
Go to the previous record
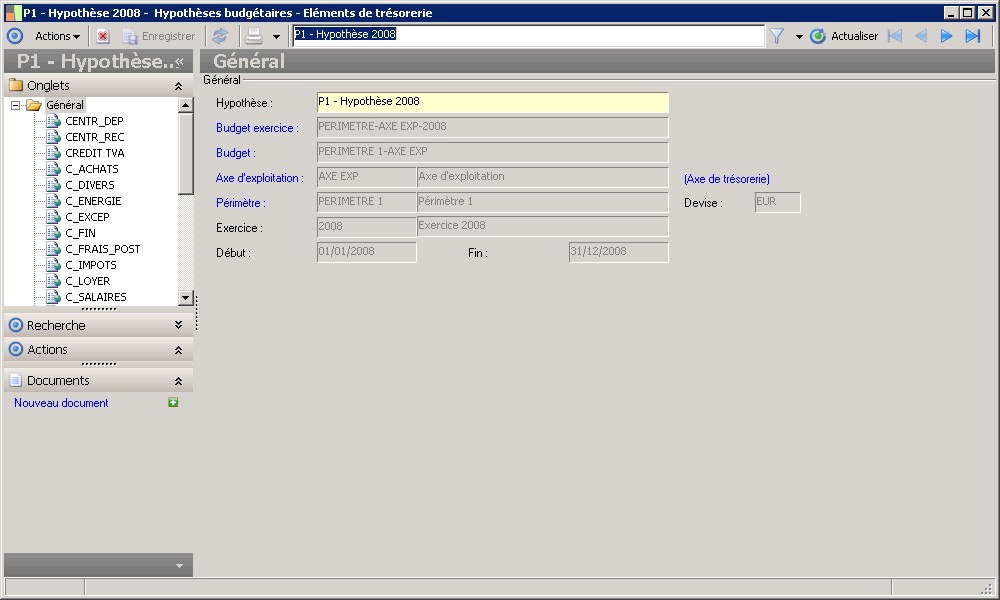pos(921,36)
